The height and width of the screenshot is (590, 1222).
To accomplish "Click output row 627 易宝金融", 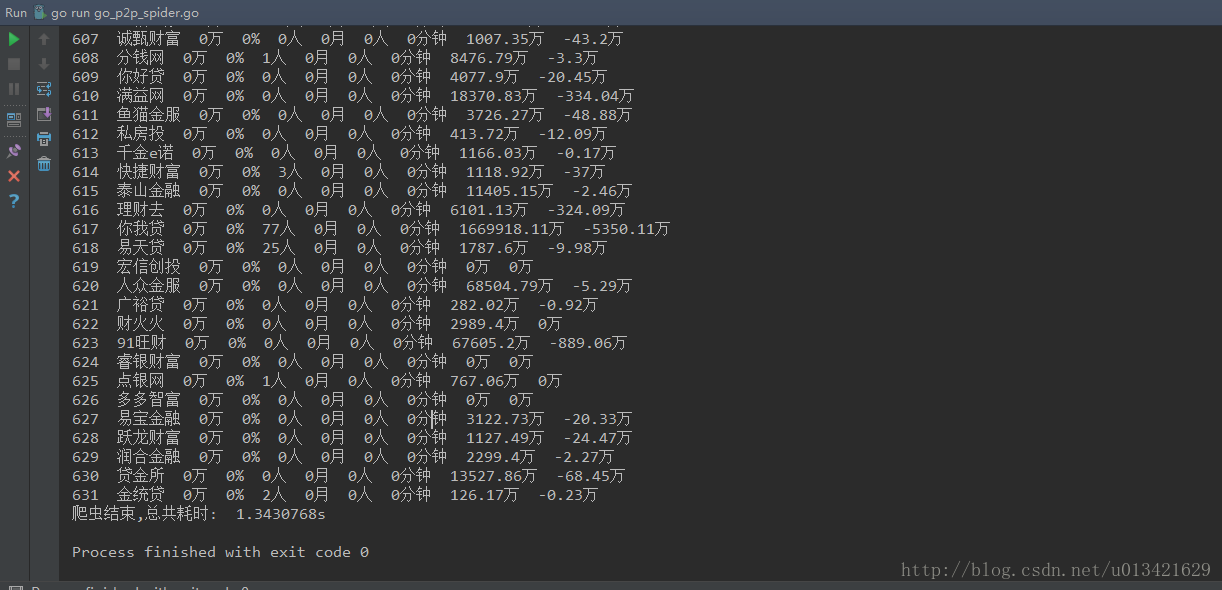I will point(352,419).
